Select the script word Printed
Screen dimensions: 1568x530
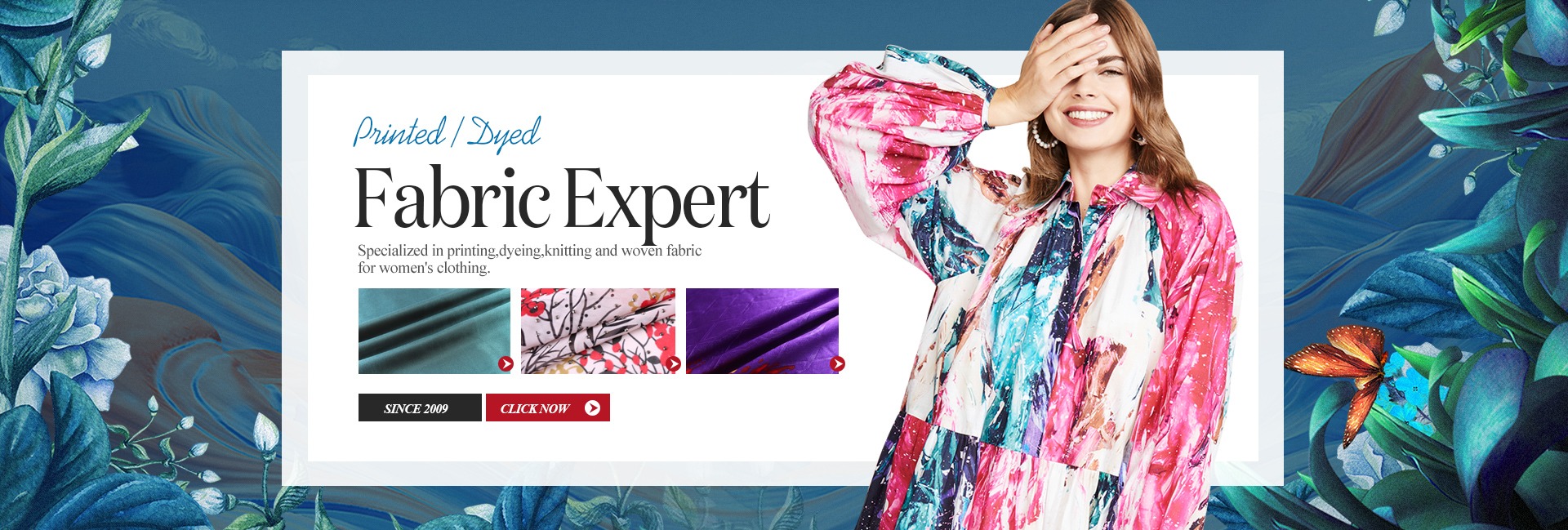pyautogui.click(x=399, y=132)
